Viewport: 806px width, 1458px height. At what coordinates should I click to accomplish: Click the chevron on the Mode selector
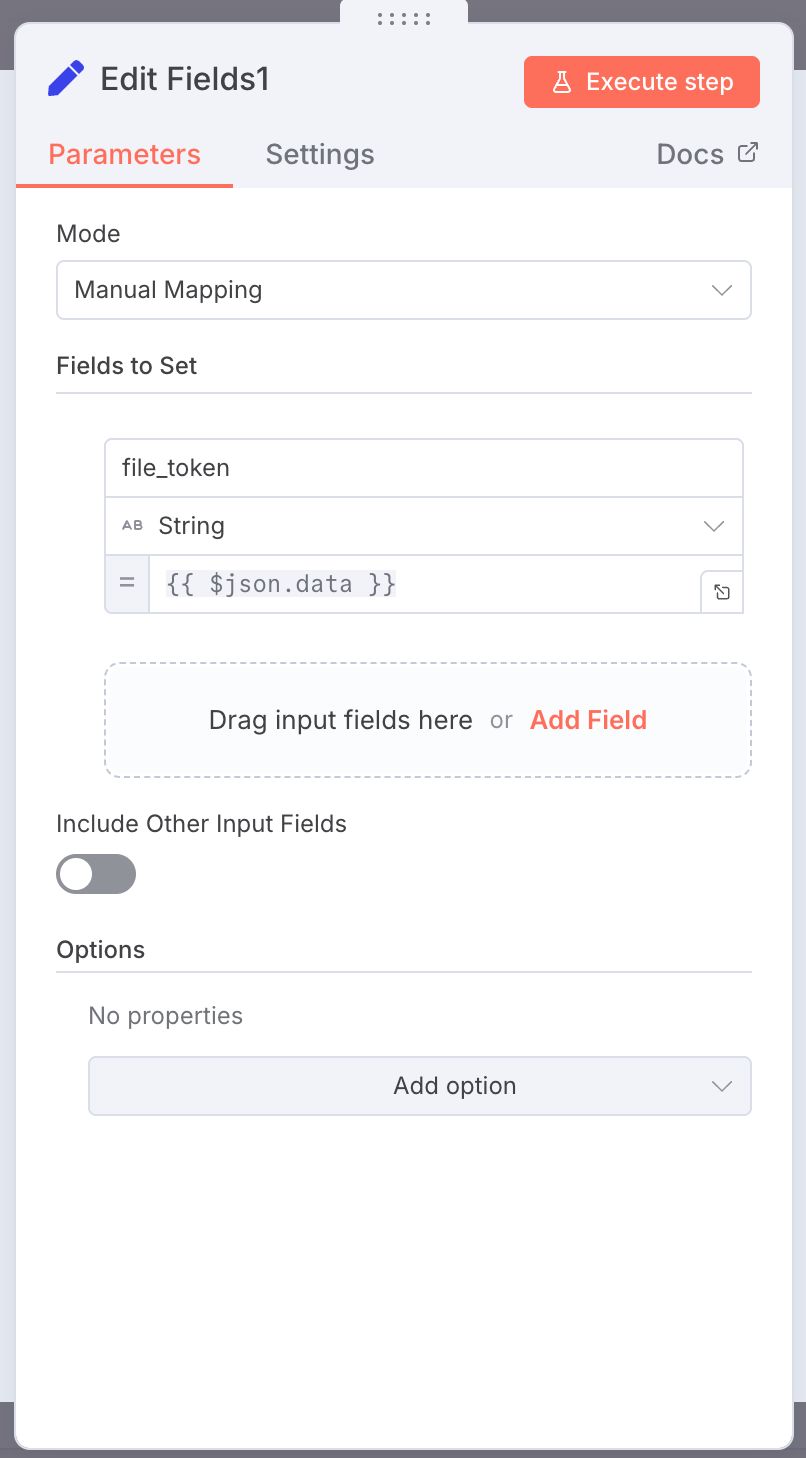click(x=721, y=290)
